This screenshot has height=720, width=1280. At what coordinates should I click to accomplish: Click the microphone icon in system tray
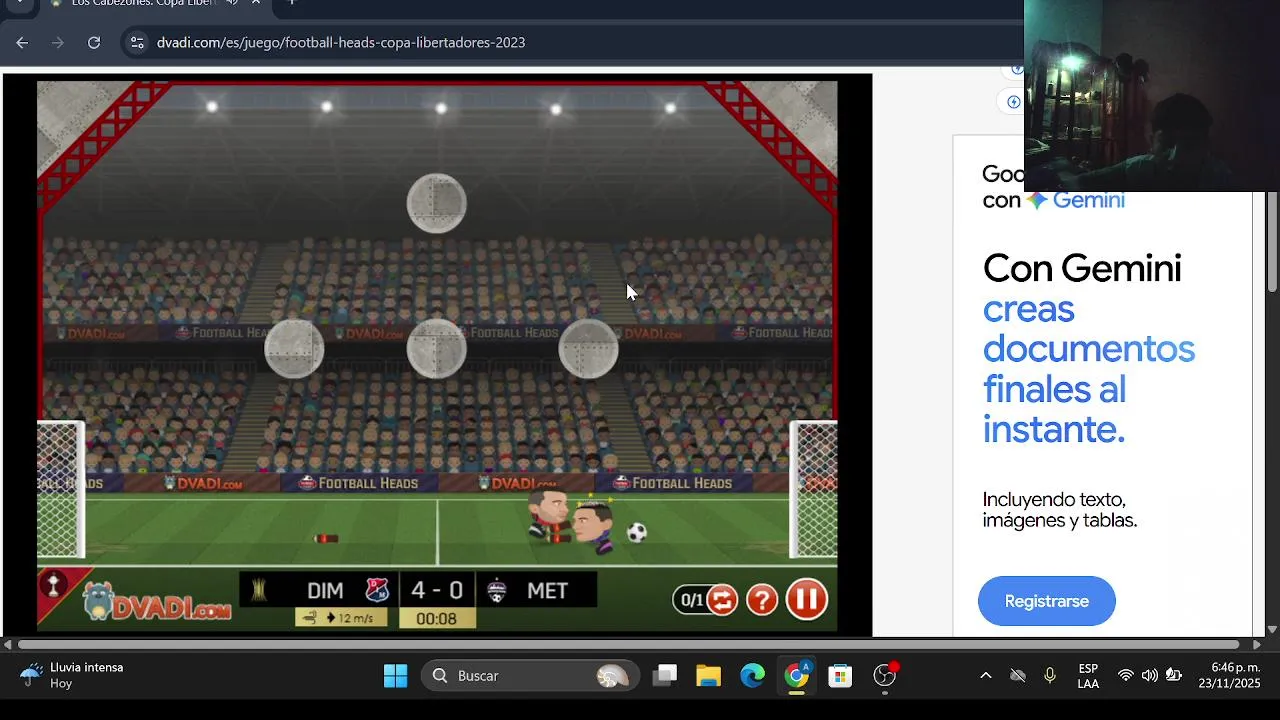point(1050,676)
